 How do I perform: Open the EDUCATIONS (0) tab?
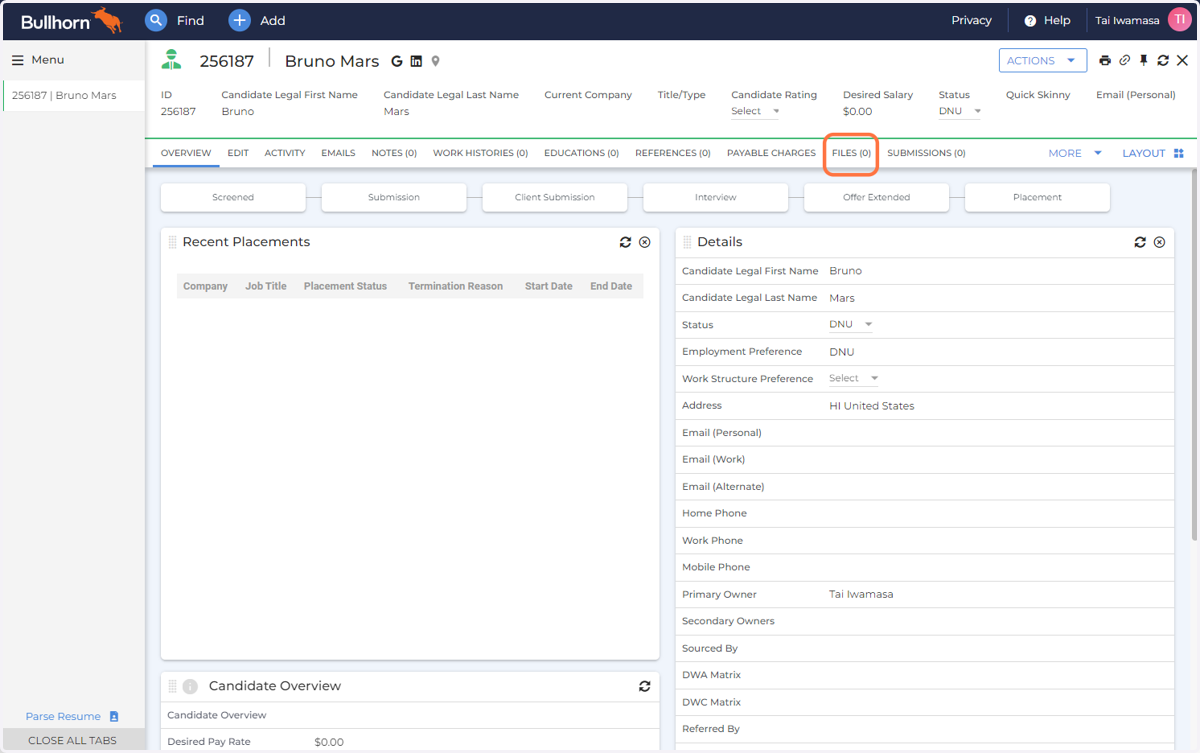tap(581, 153)
